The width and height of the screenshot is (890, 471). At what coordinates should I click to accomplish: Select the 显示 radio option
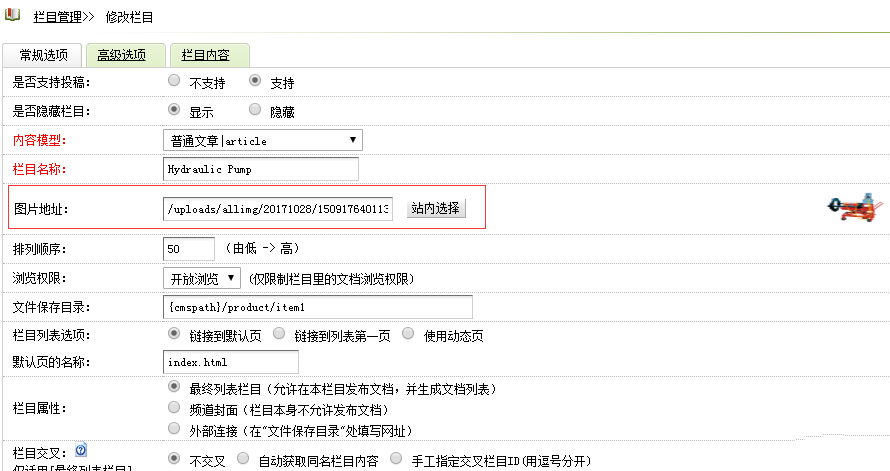[175, 110]
